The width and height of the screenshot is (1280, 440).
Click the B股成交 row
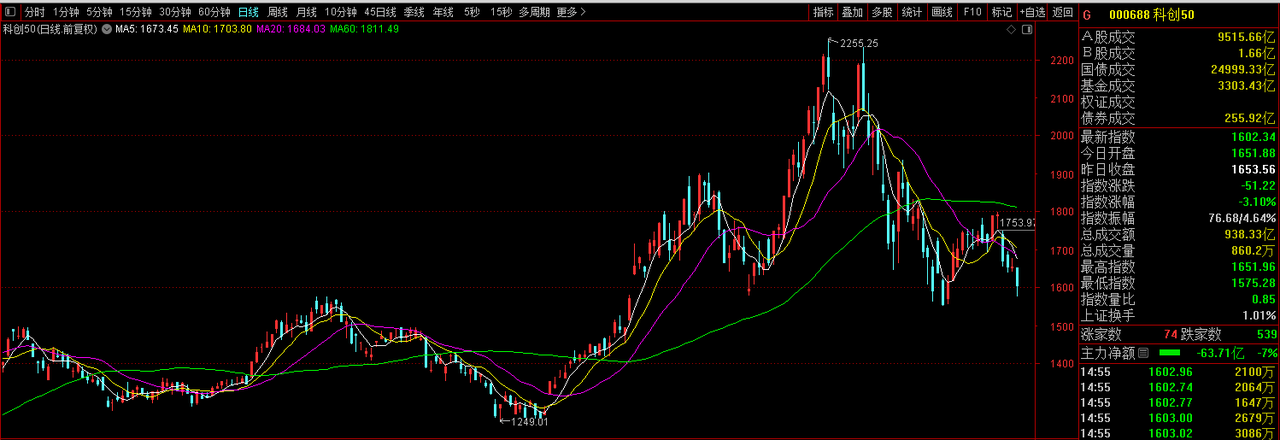(1179, 53)
